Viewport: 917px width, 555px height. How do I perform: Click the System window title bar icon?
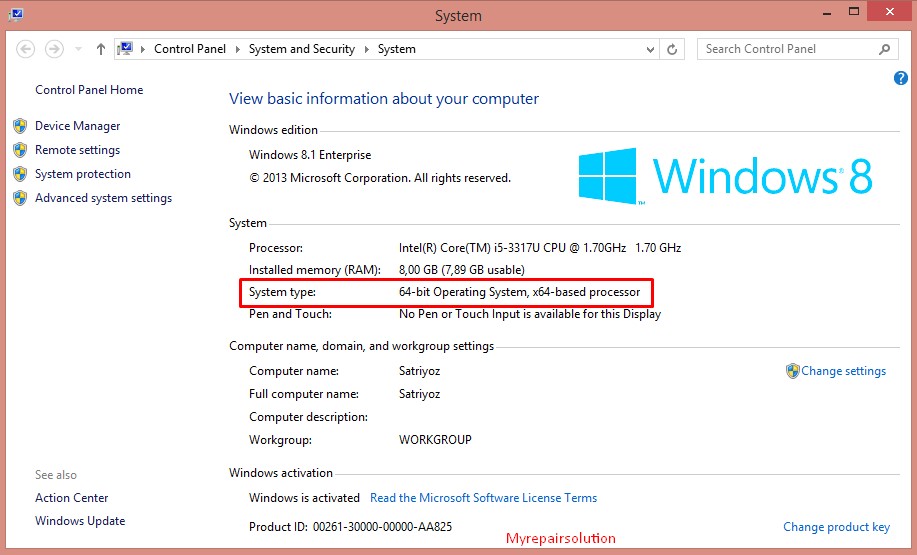(16, 13)
